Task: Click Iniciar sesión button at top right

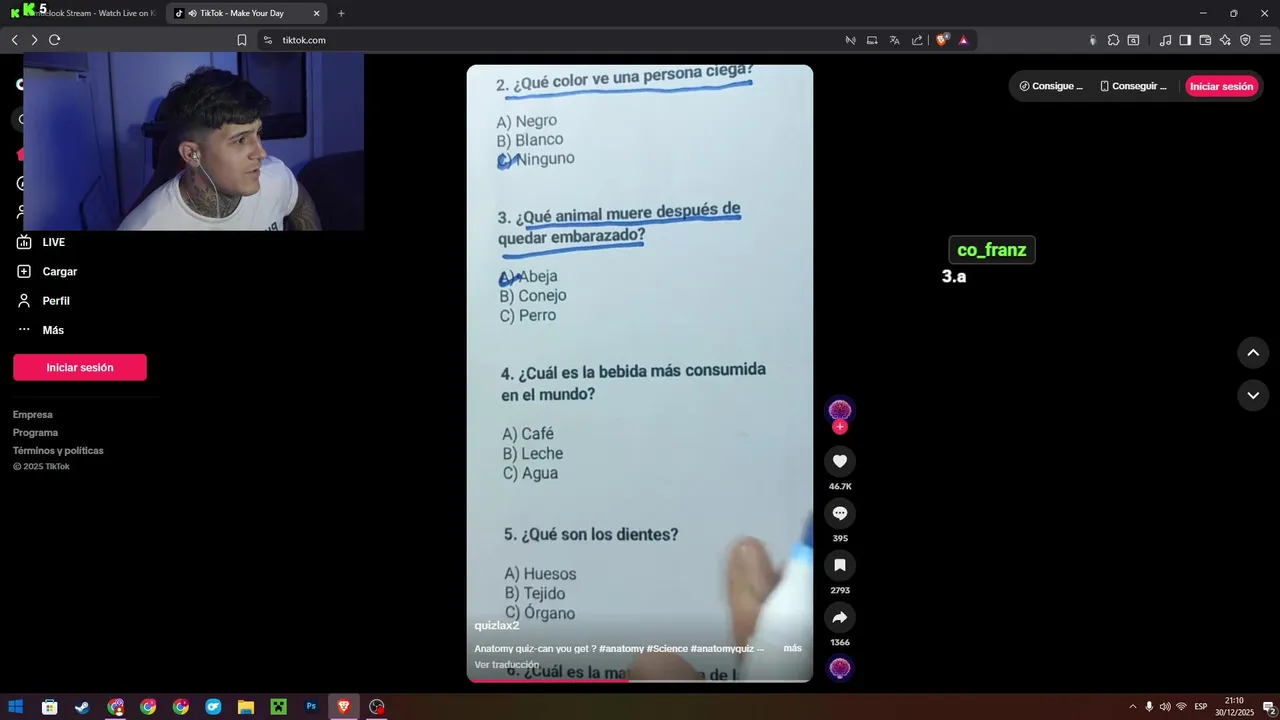Action: tap(1221, 86)
